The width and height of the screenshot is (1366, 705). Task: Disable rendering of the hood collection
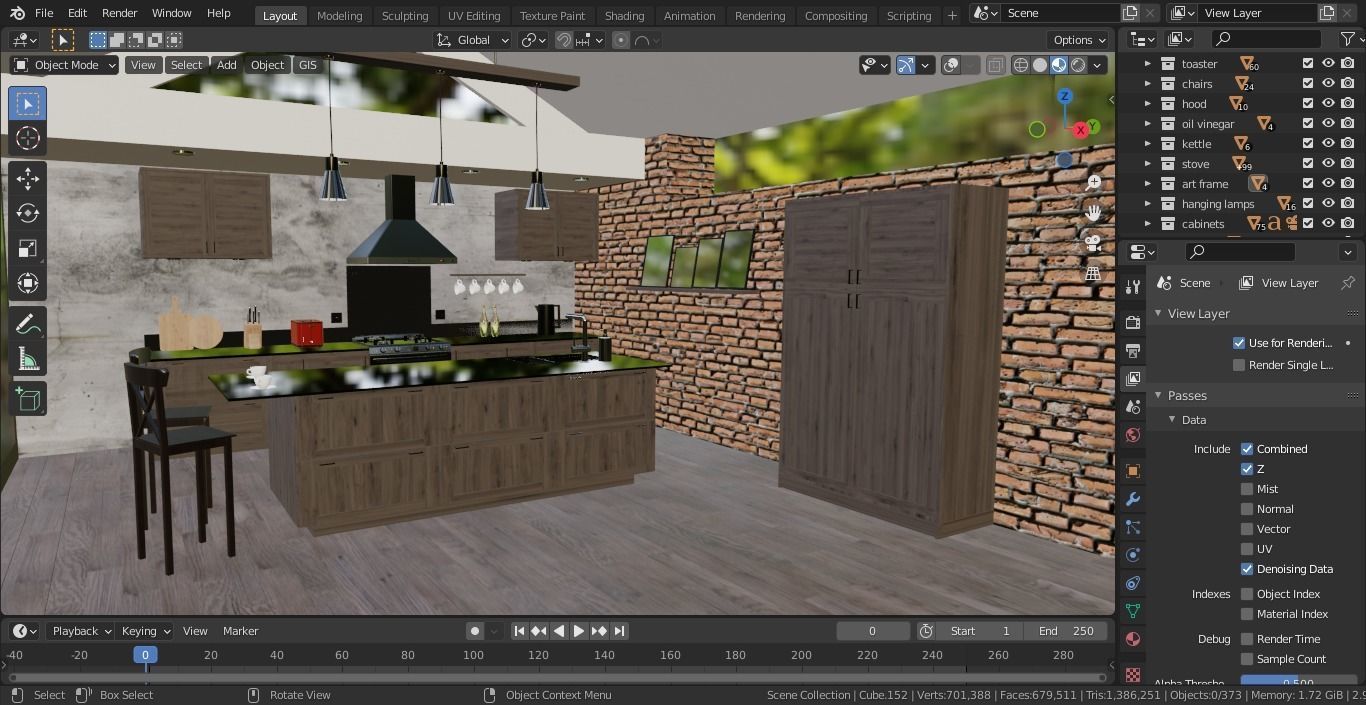pyautogui.click(x=1348, y=103)
